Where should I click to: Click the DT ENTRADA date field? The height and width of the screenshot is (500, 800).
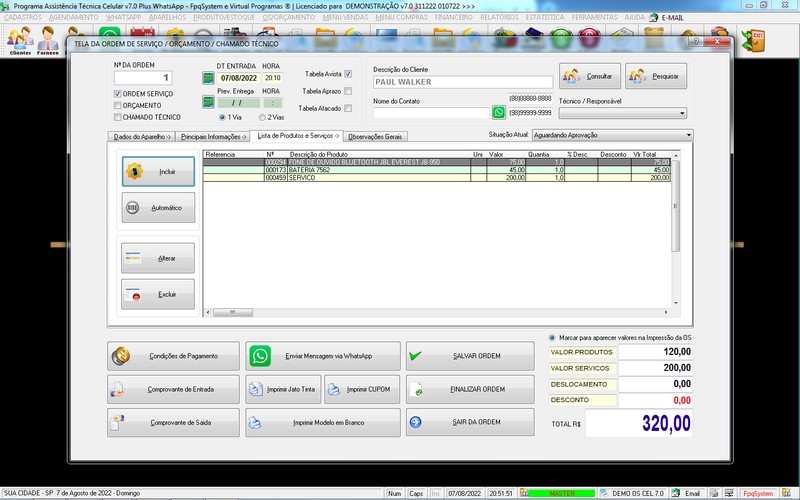[x=238, y=78]
